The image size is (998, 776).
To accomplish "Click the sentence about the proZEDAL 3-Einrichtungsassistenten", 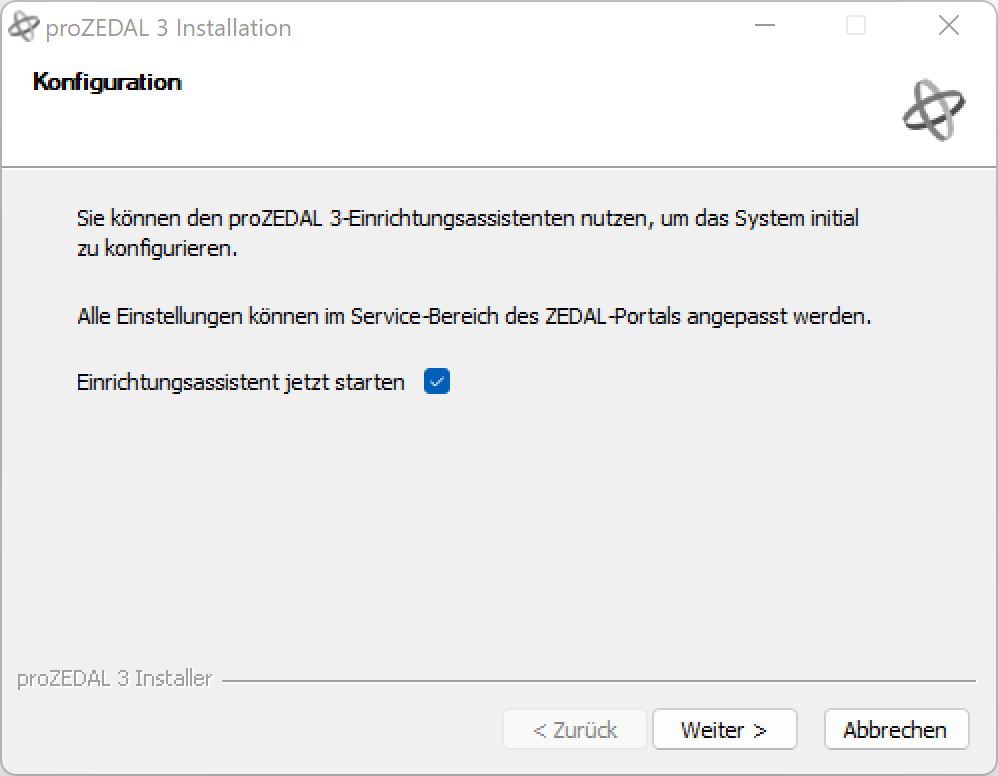I will [x=467, y=218].
